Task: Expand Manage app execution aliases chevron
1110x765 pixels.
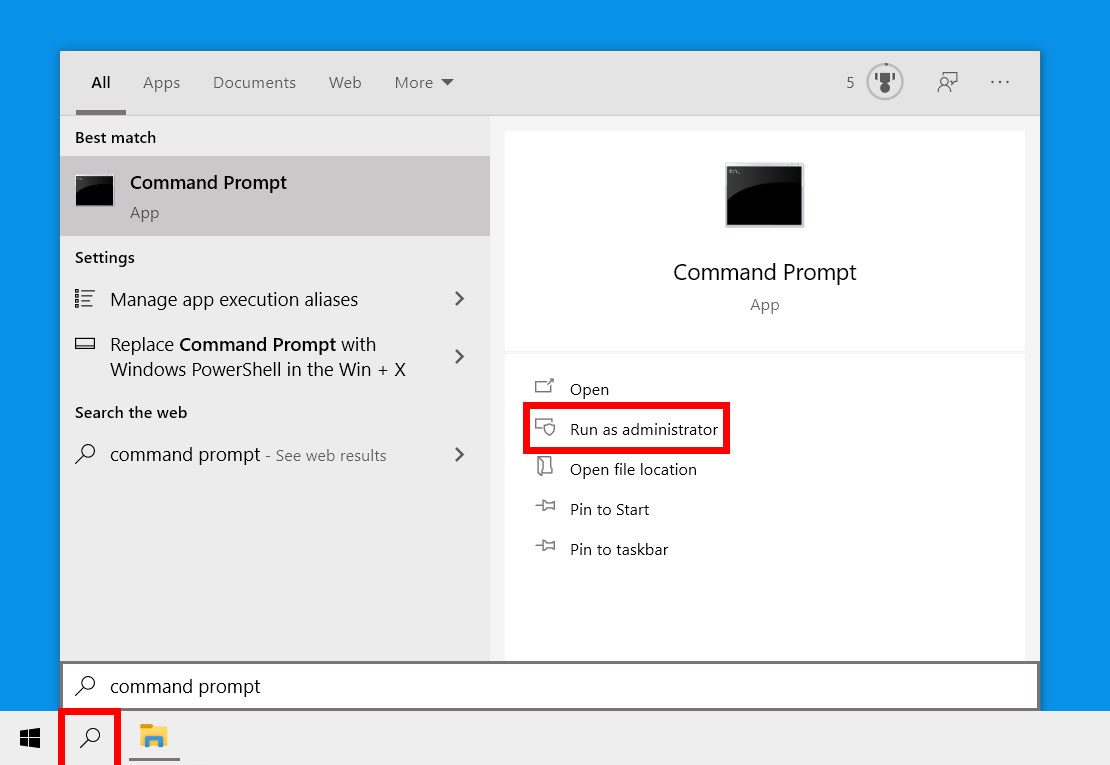Action: click(459, 299)
